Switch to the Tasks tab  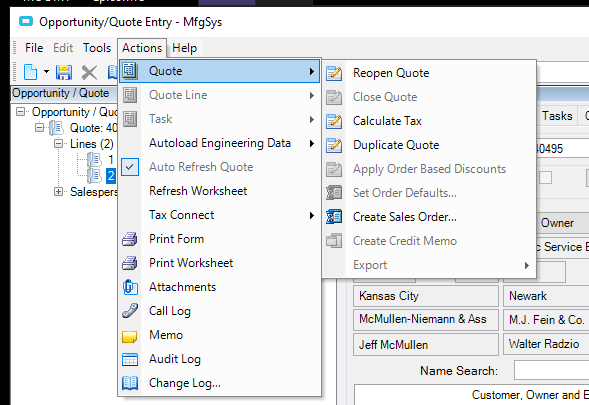(x=557, y=116)
